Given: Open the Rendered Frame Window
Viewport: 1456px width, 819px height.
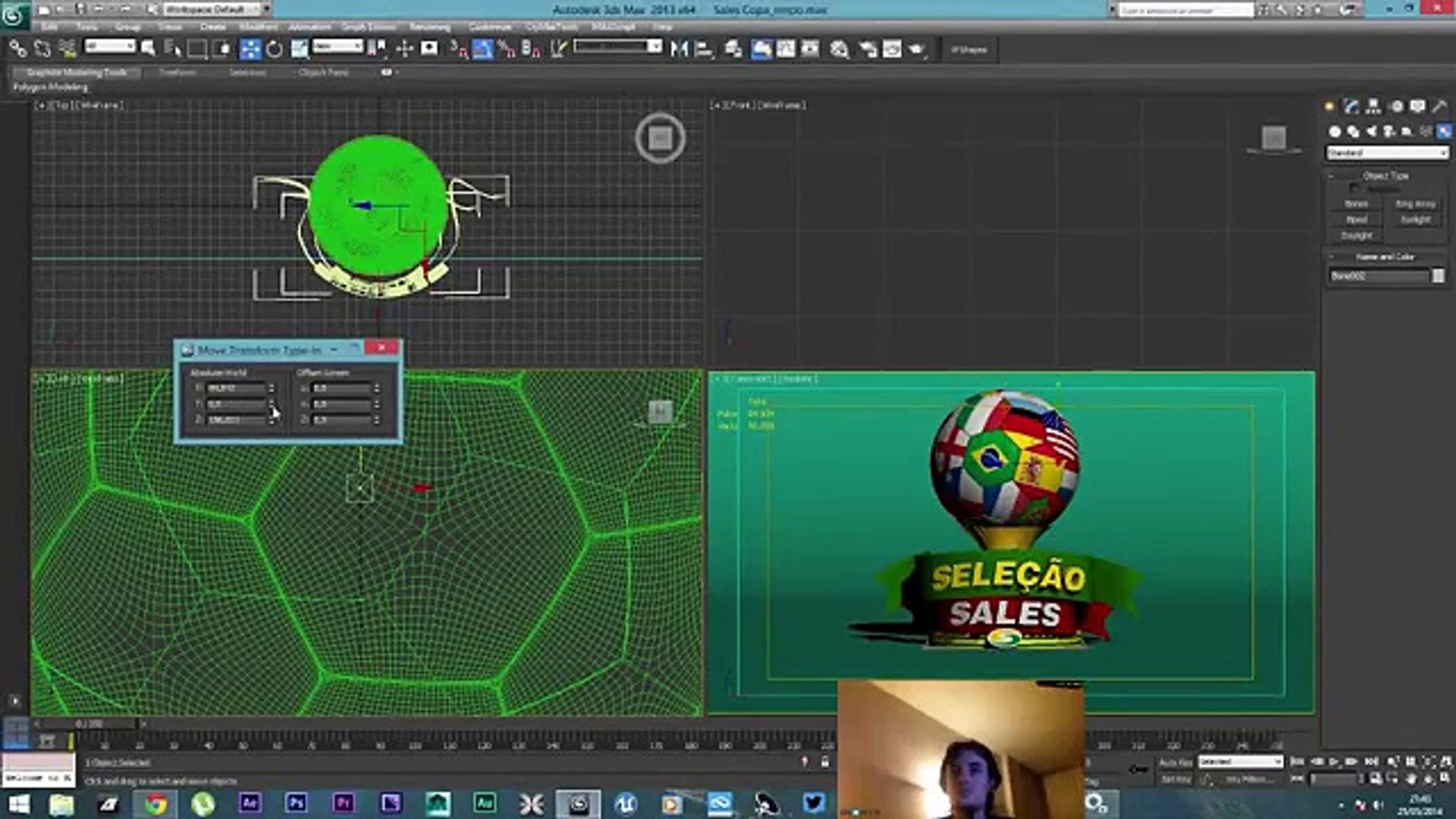Looking at the screenshot, I should point(892,49).
